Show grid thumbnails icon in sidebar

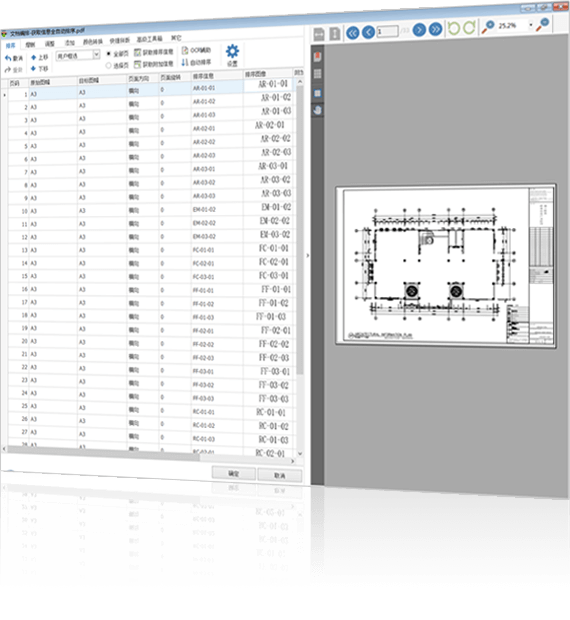click(317, 74)
